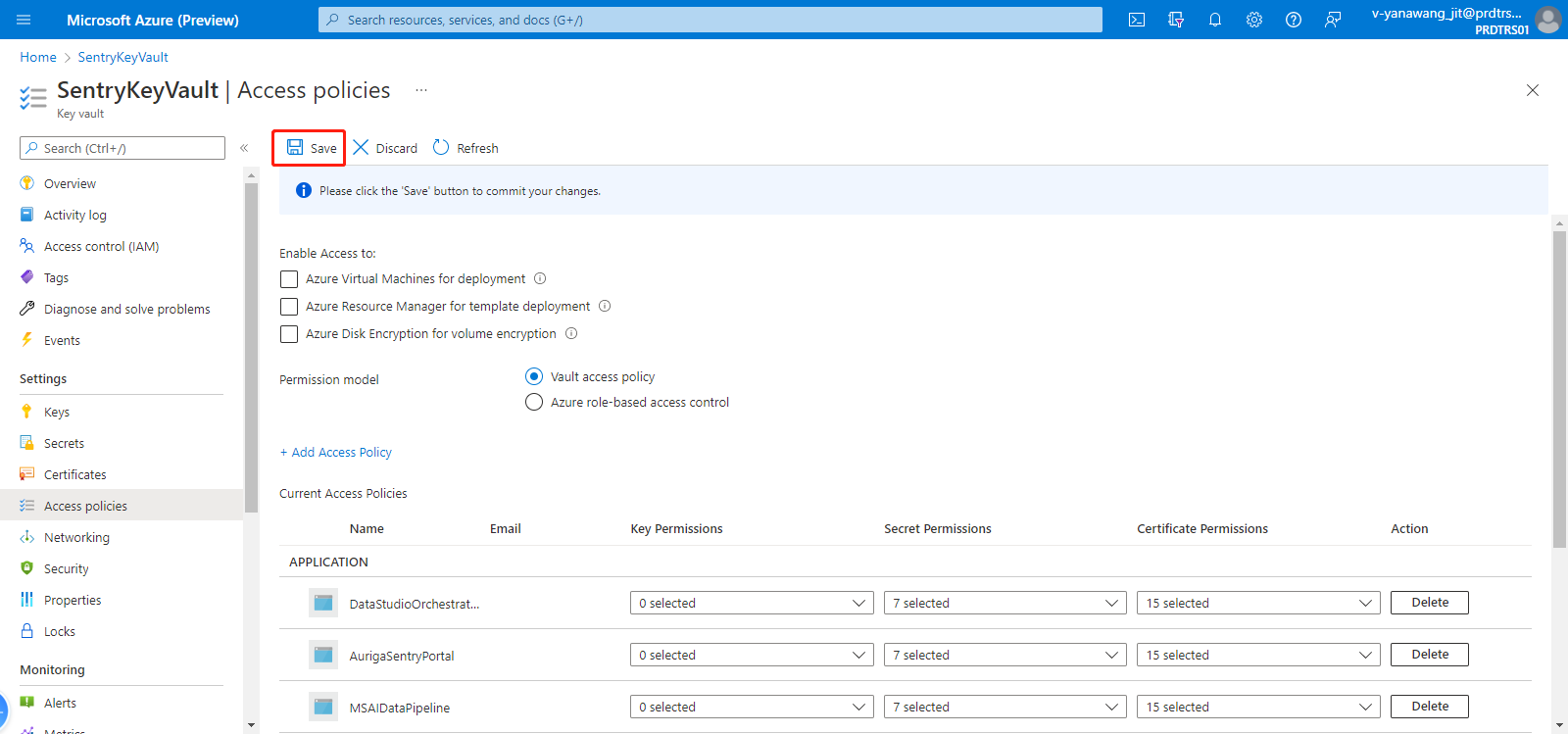Open Certificate Permissions dropdown for MSAIDataPipeline

click(1258, 707)
